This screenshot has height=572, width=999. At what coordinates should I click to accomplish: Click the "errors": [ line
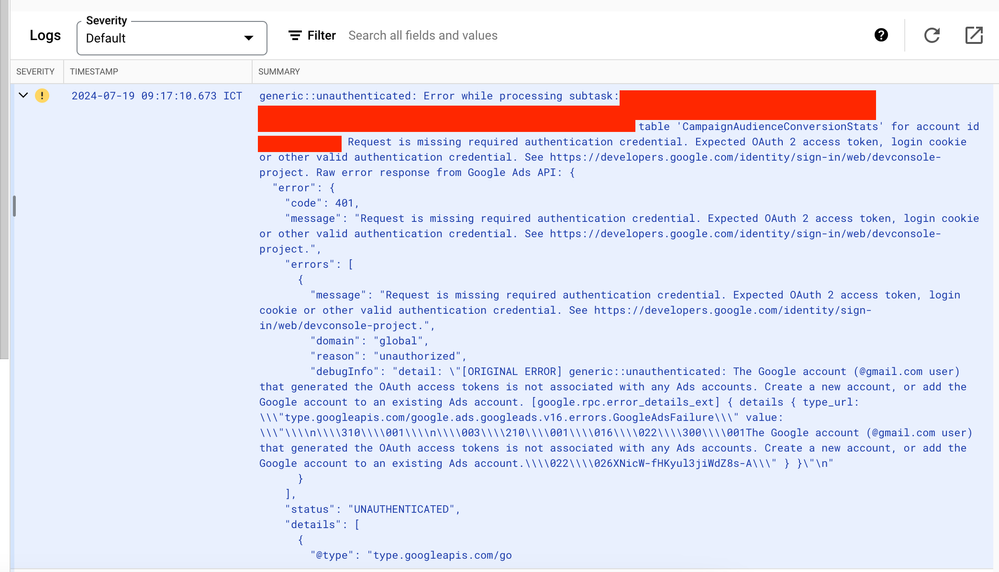point(319,264)
